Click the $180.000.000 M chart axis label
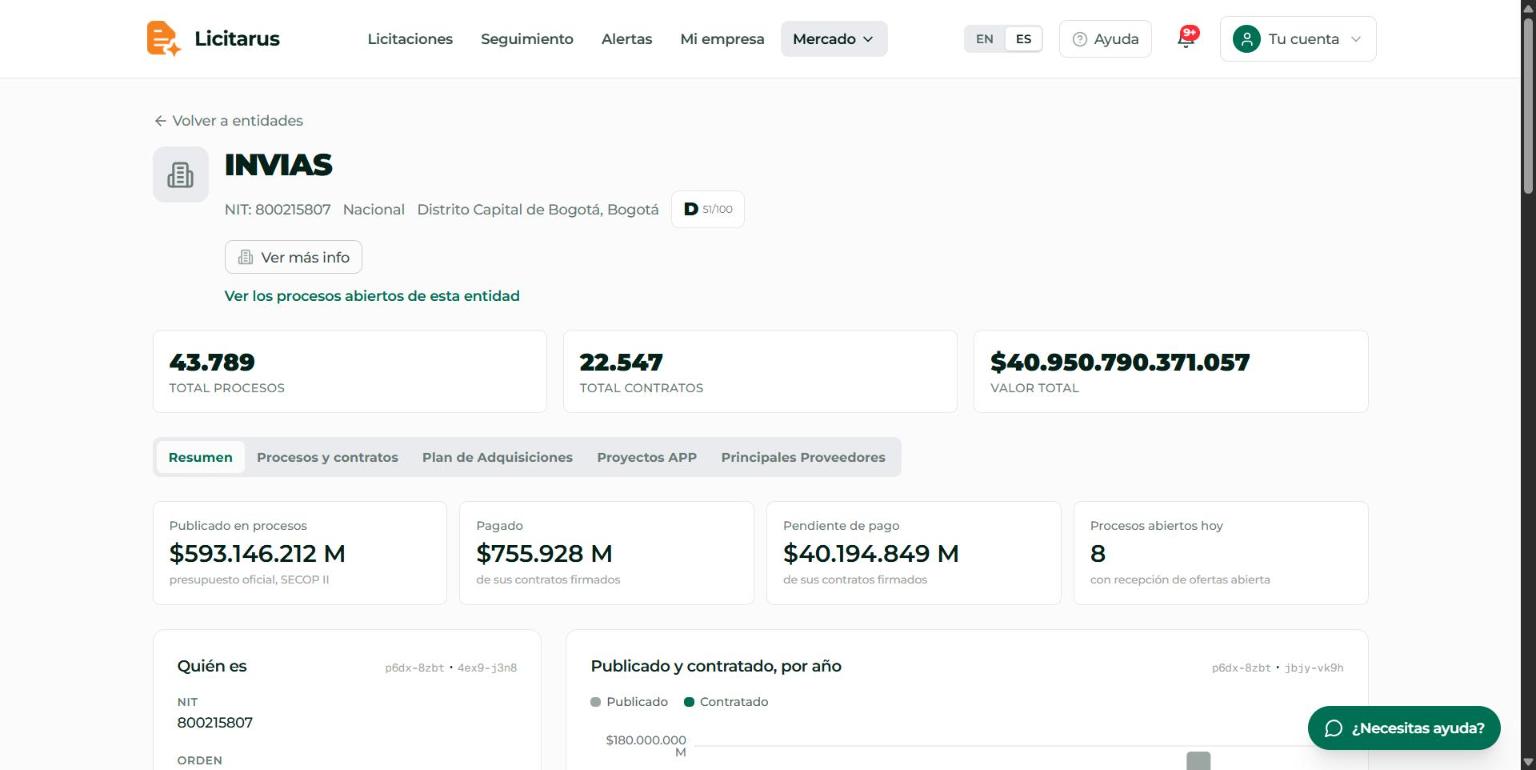The width and height of the screenshot is (1536, 770). (646, 746)
